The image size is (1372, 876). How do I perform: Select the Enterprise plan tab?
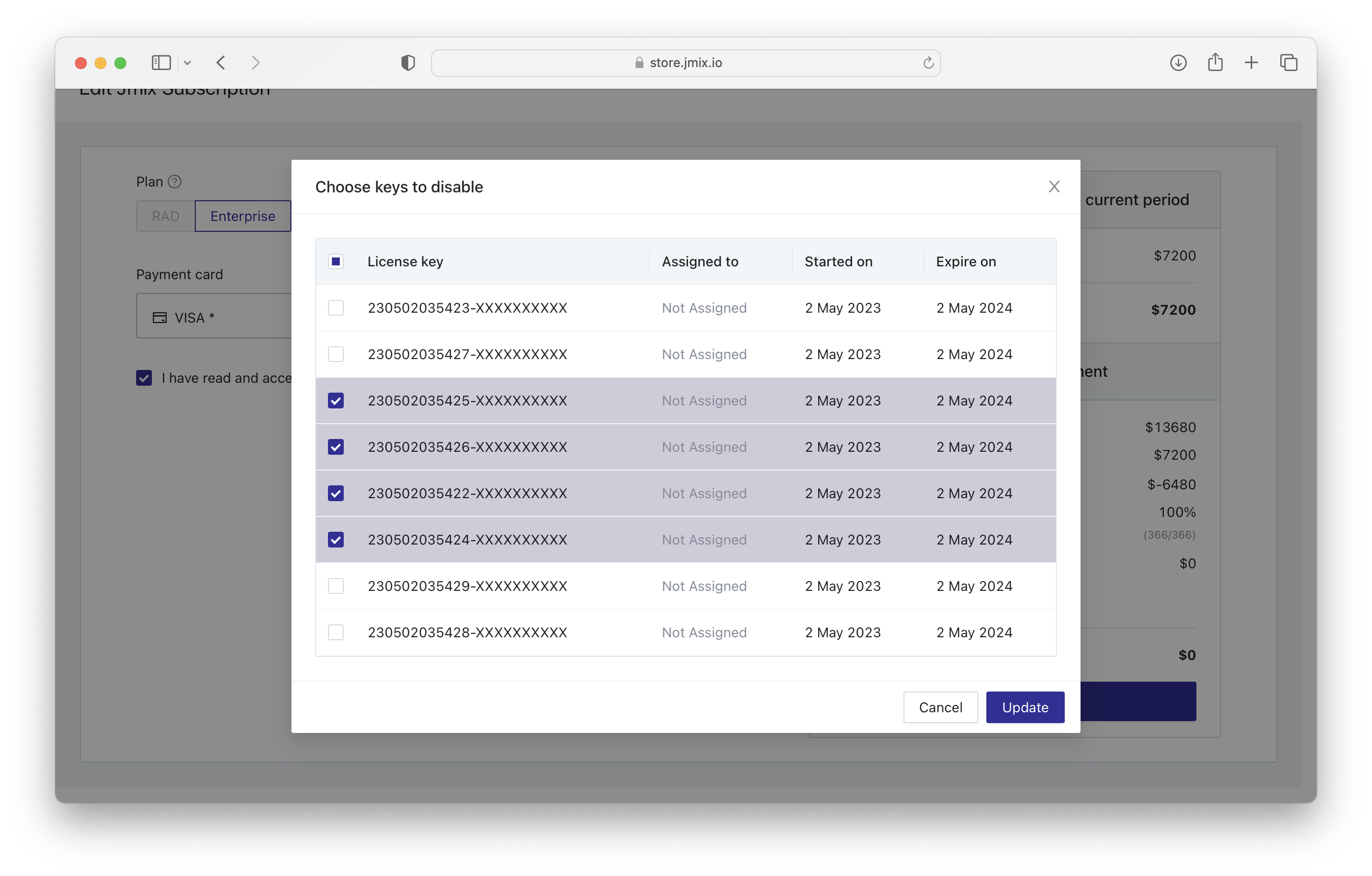click(242, 215)
